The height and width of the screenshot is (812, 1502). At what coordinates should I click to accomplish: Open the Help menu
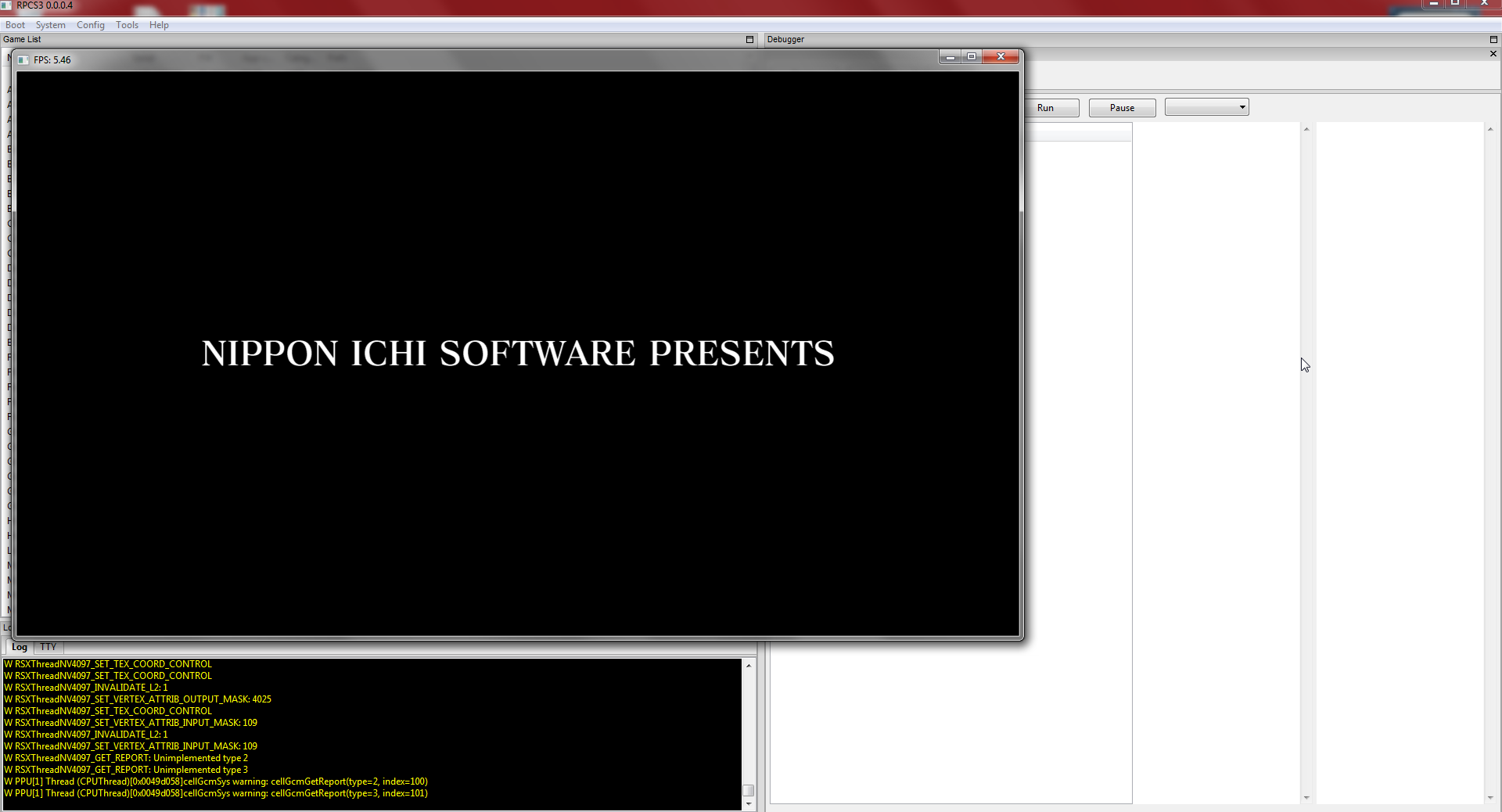(159, 25)
